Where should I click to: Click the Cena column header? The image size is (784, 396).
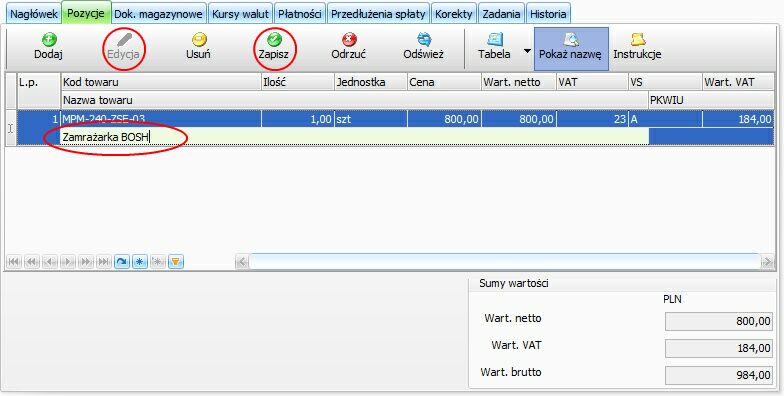click(444, 82)
